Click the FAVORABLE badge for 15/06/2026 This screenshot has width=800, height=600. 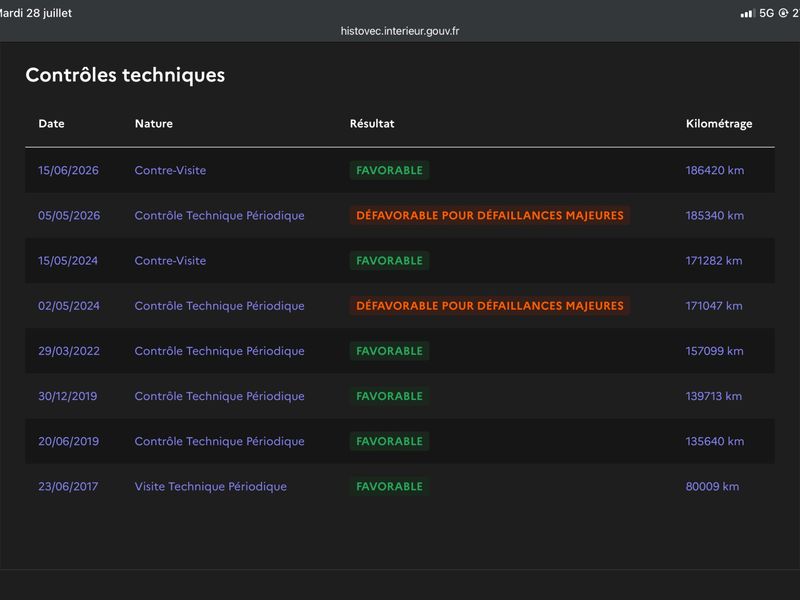[x=389, y=170]
